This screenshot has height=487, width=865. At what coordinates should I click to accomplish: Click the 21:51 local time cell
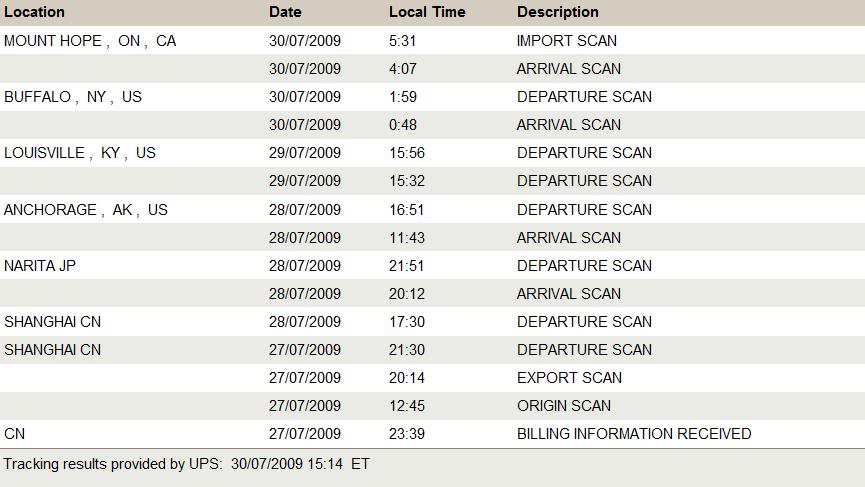[x=407, y=266]
